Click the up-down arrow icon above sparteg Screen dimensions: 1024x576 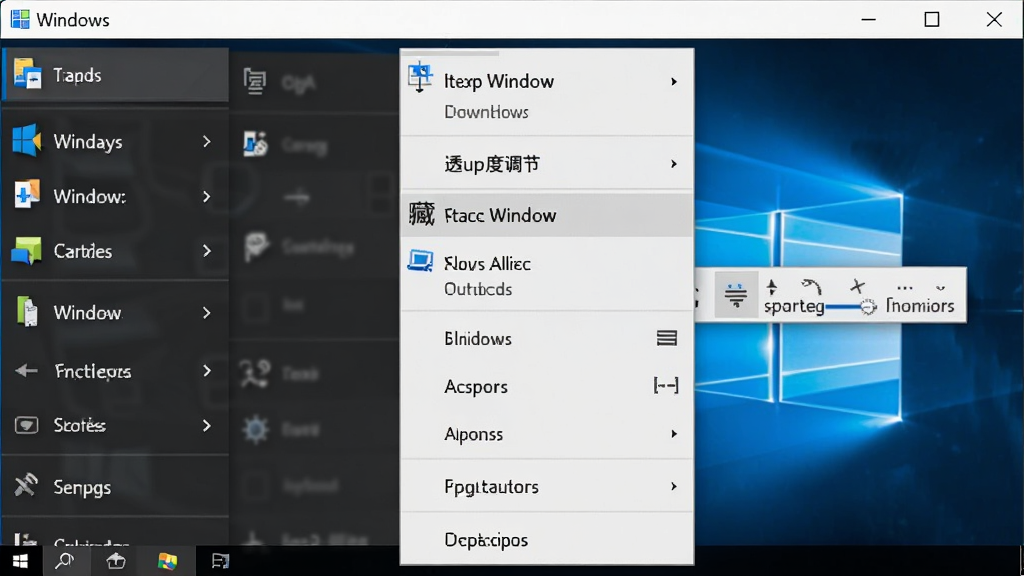click(772, 287)
